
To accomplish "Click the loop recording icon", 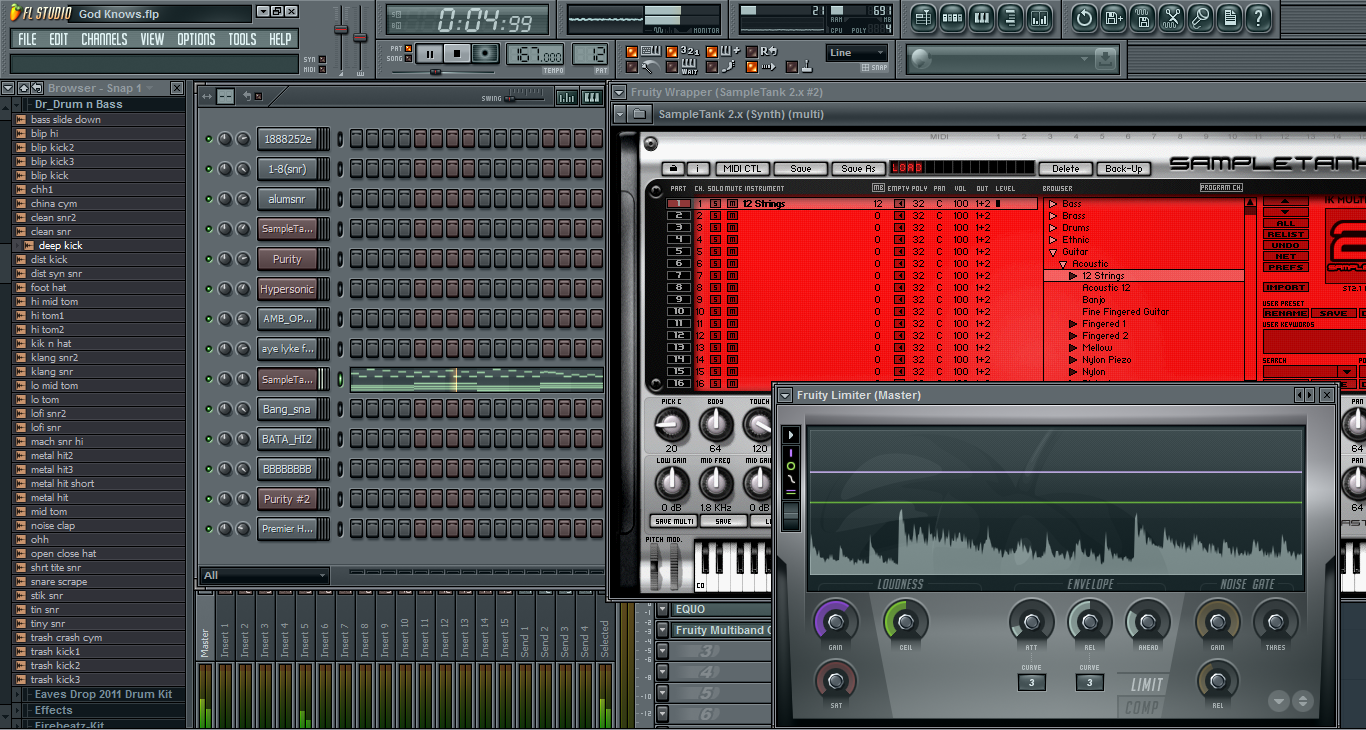I will click(769, 51).
